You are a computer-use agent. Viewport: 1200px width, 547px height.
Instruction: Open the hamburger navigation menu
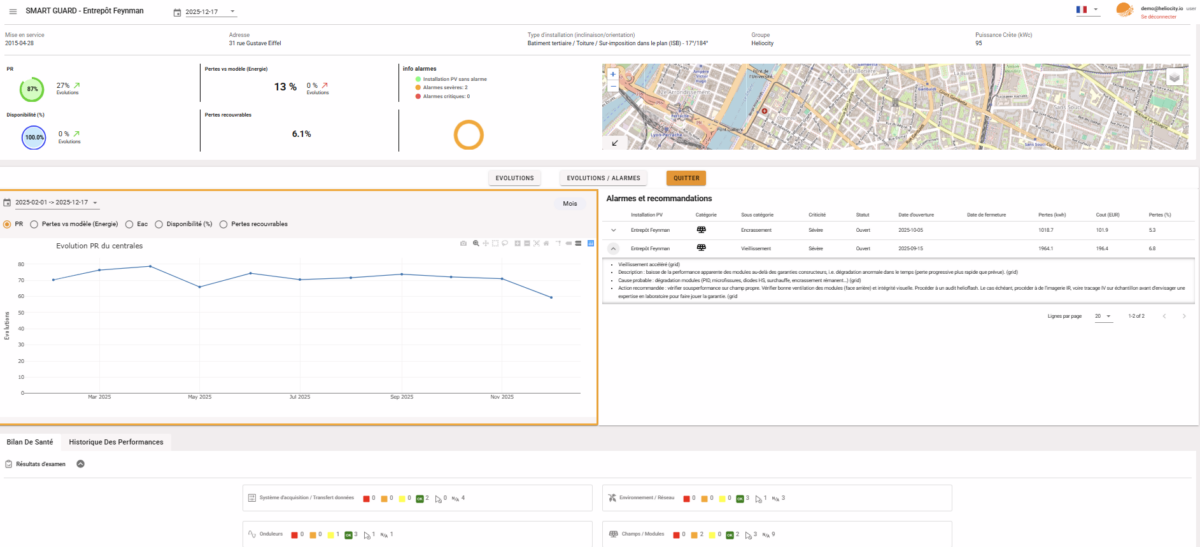(11, 11)
